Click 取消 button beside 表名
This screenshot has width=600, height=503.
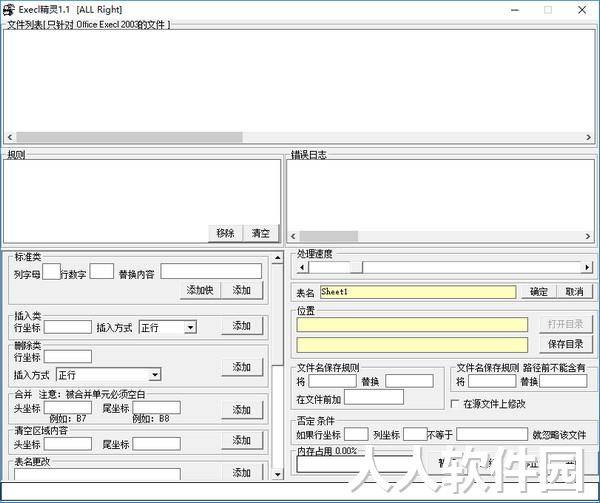pyautogui.click(x=574, y=291)
